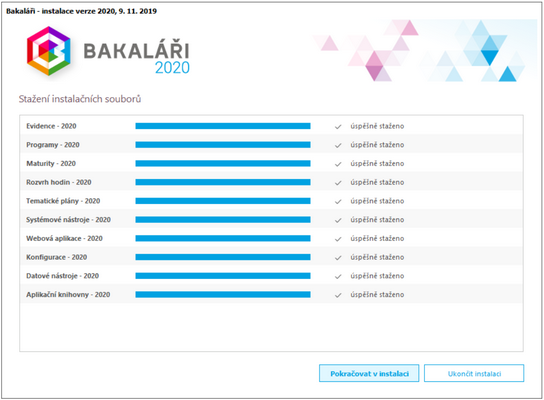
Task: Select the 'Evidence - 2020' label
Action: tap(51, 126)
